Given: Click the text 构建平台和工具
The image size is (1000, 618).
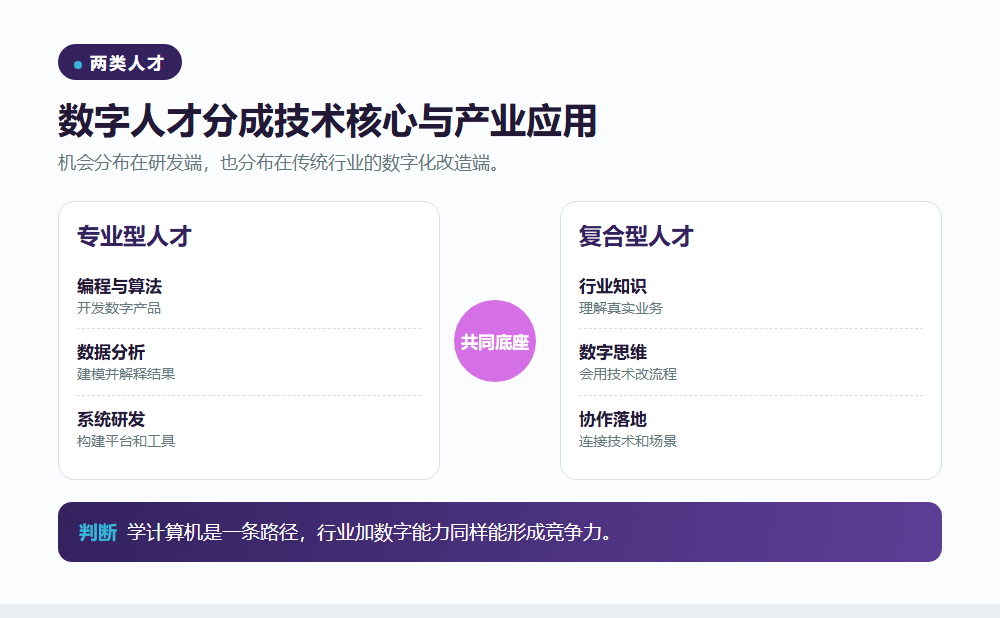Looking at the screenshot, I should pos(126,441).
